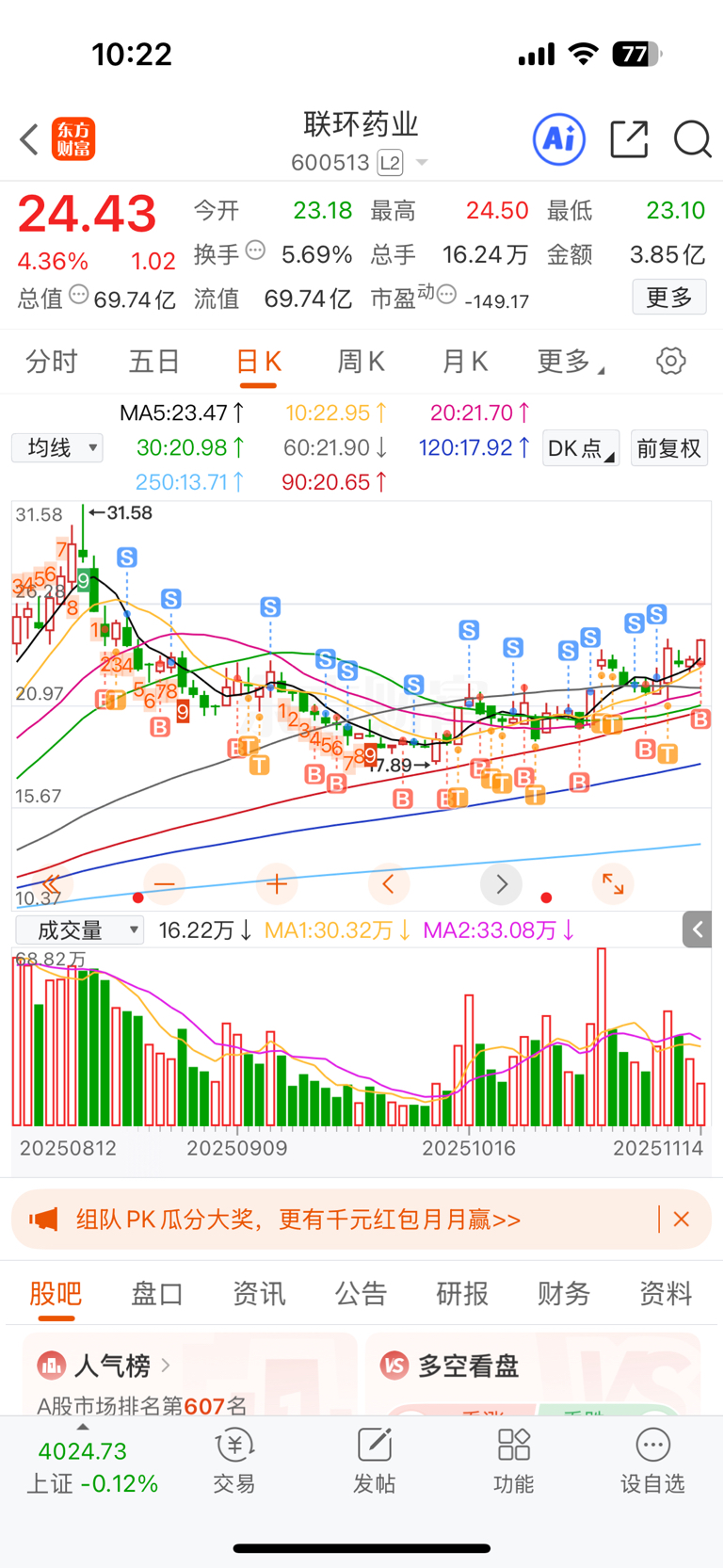Toggle the 前复权 adjustment button

tap(668, 448)
